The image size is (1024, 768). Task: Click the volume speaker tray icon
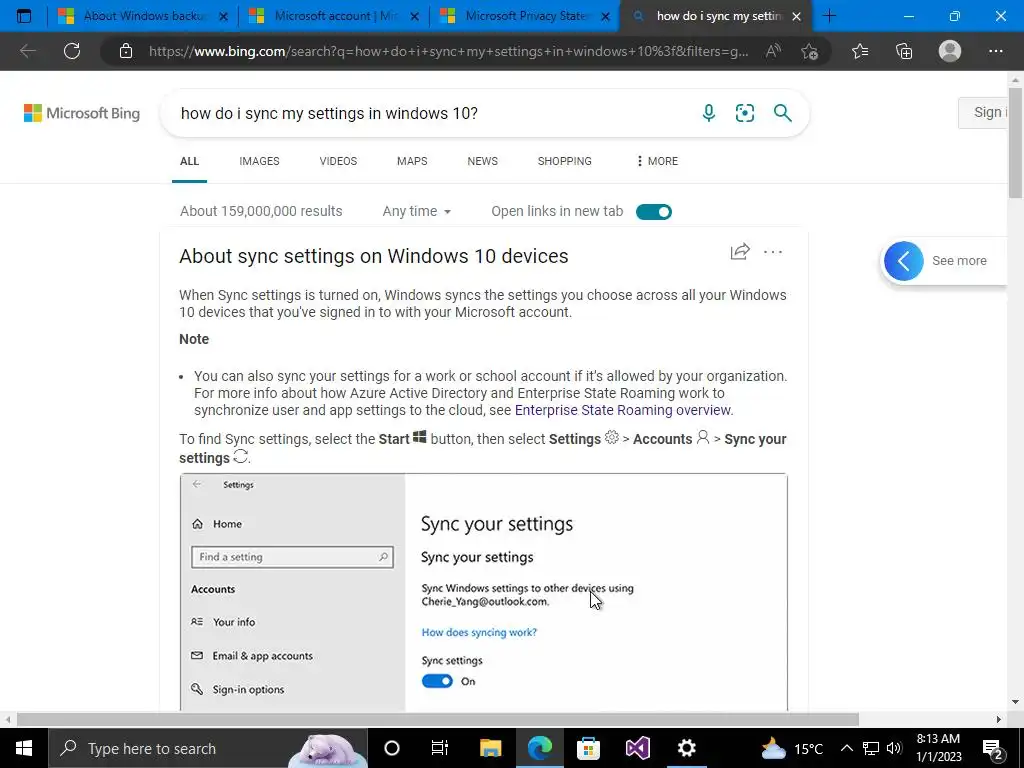coord(894,748)
